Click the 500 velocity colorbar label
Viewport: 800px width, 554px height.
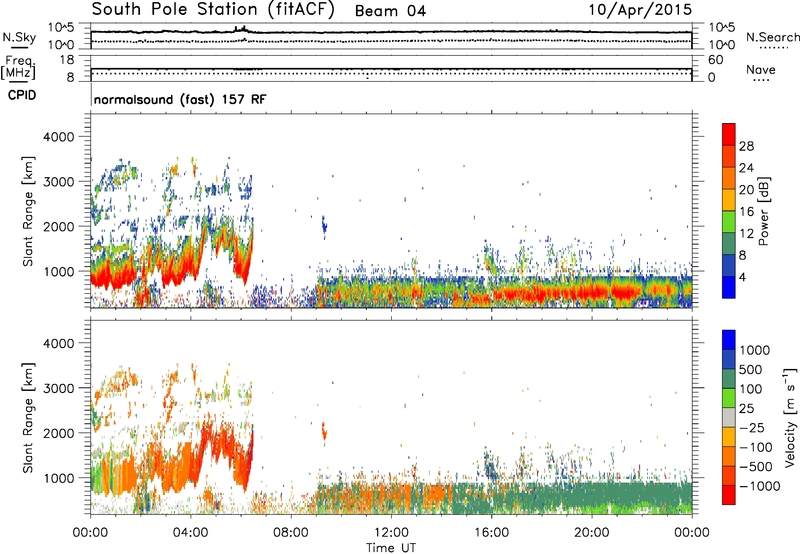(x=753, y=370)
